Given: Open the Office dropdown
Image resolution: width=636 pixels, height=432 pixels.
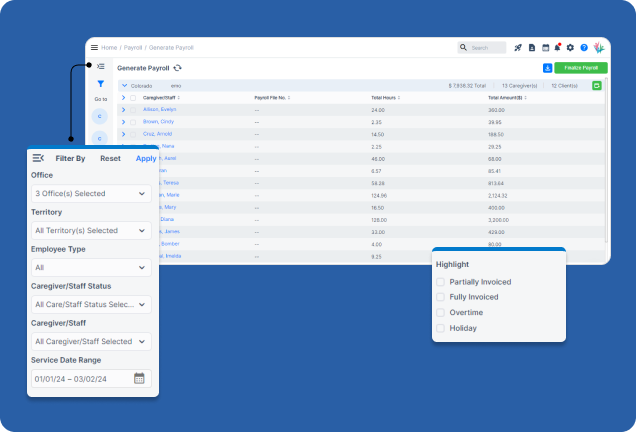Looking at the screenshot, I should point(90,193).
